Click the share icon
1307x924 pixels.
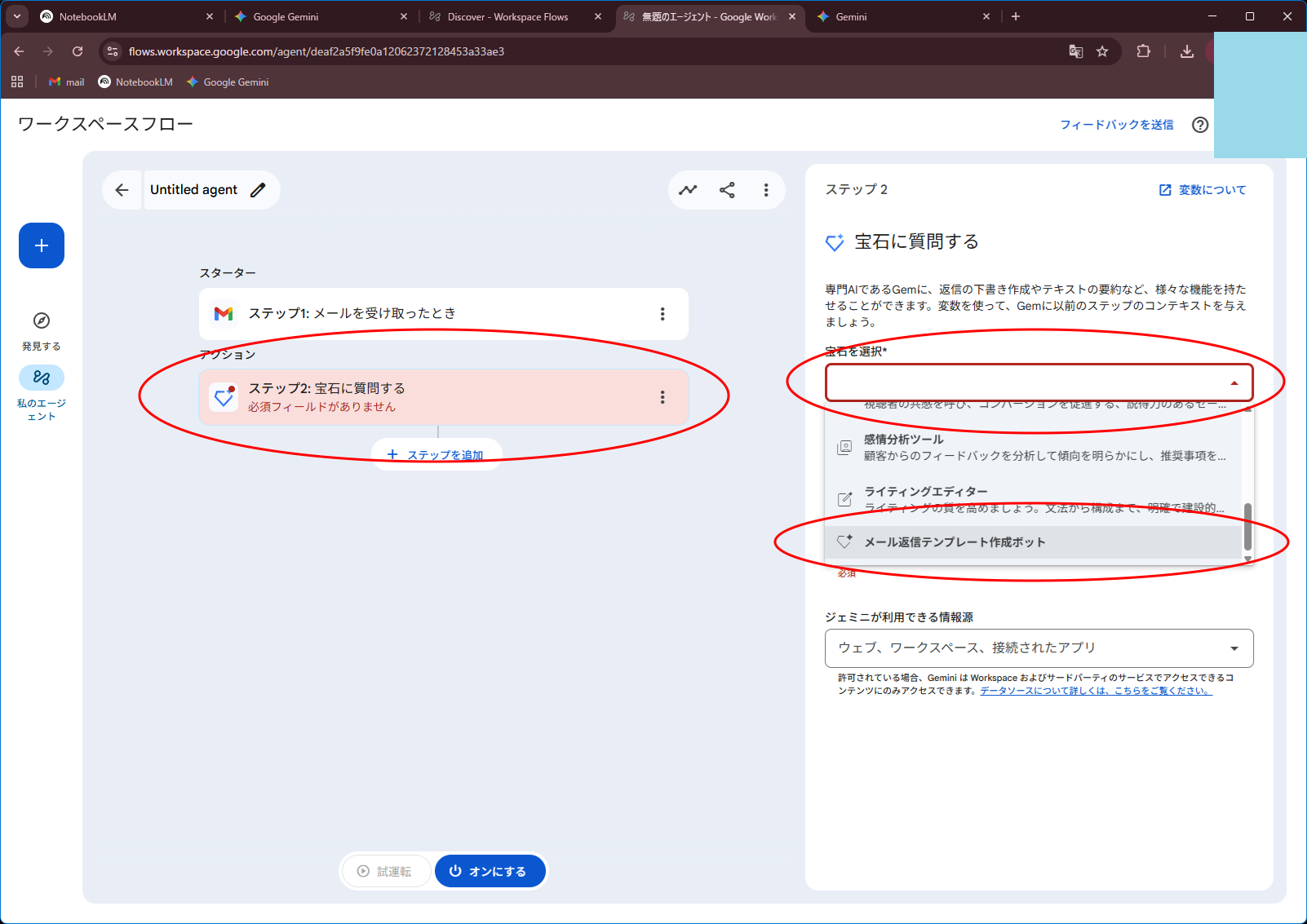pos(727,190)
